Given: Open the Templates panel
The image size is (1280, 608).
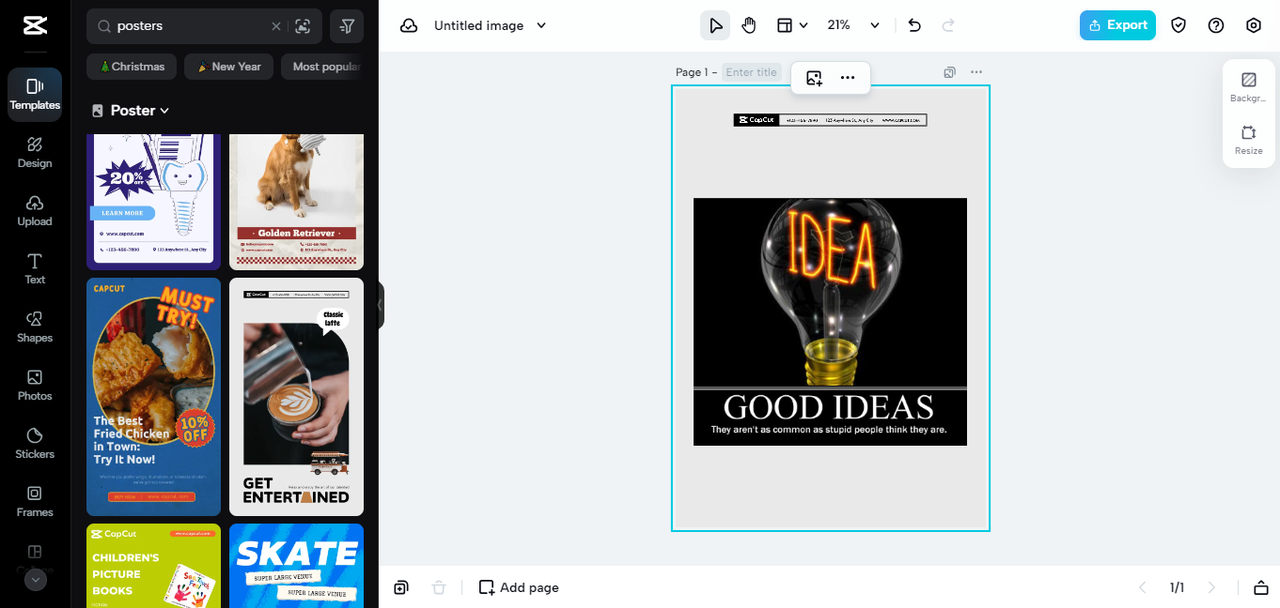Looking at the screenshot, I should click(x=35, y=95).
